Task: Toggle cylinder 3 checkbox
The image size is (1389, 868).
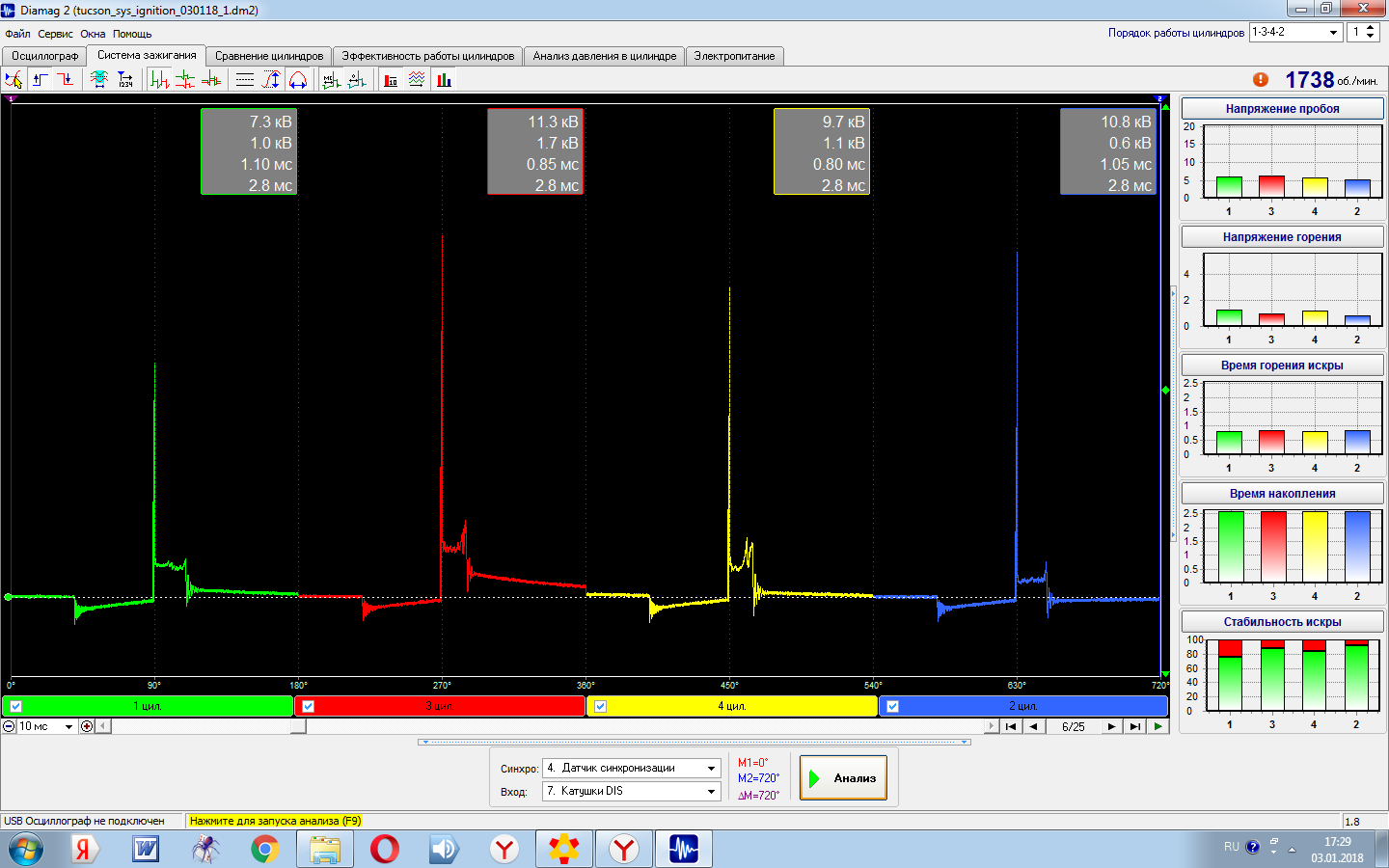Action: (x=309, y=706)
